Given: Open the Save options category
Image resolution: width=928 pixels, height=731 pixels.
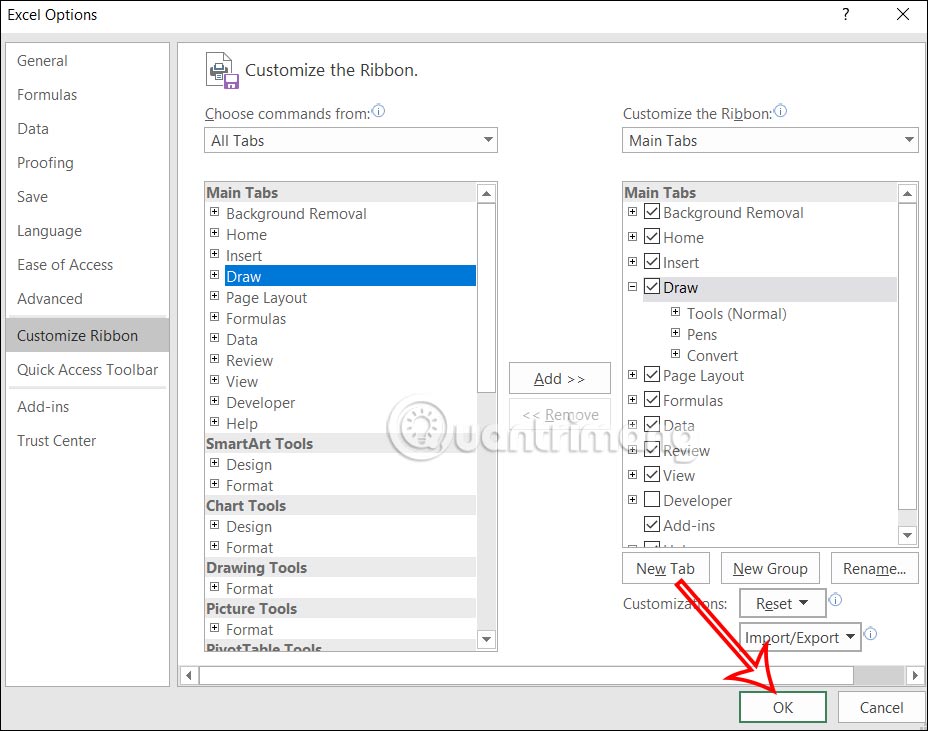Looking at the screenshot, I should point(88,197).
